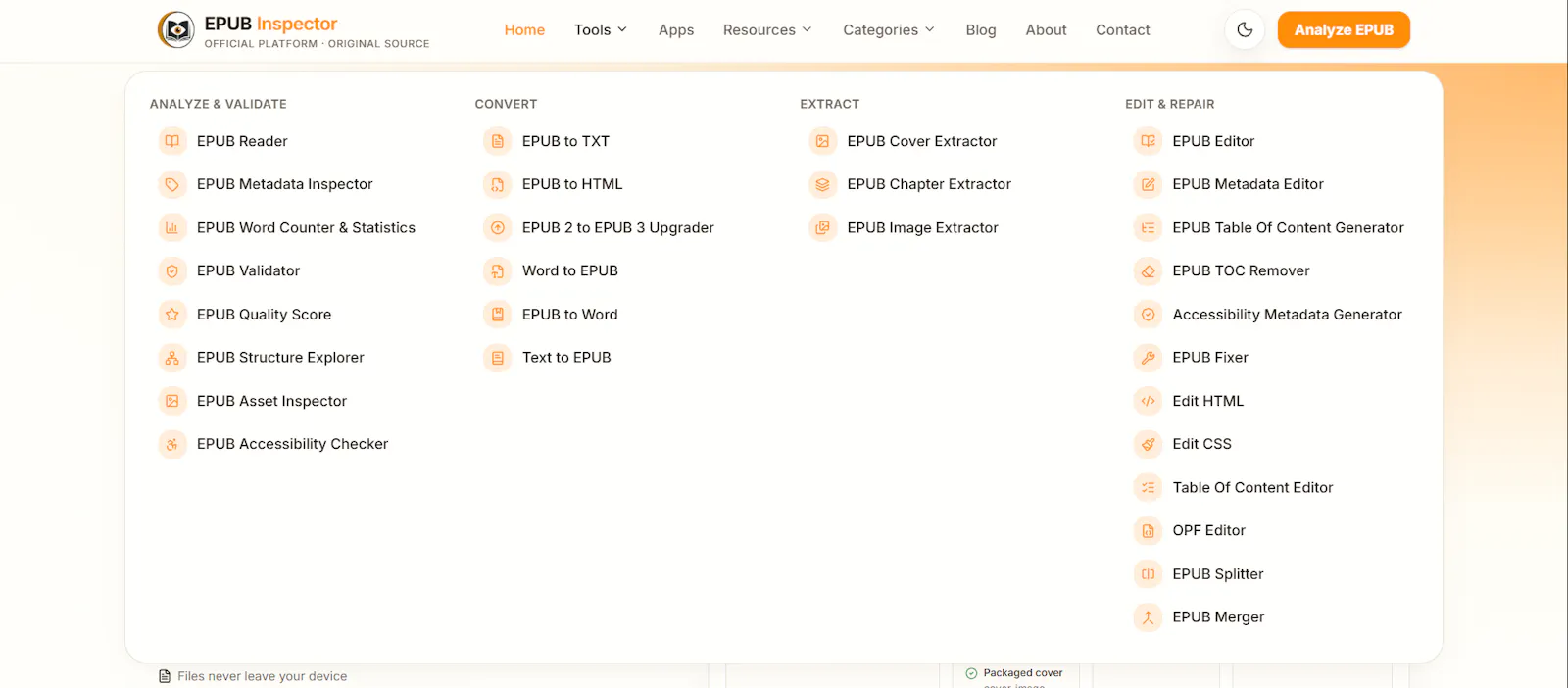Click the Chapter Extractor layers icon
Screen dimensions: 1568x688
[x=823, y=184]
